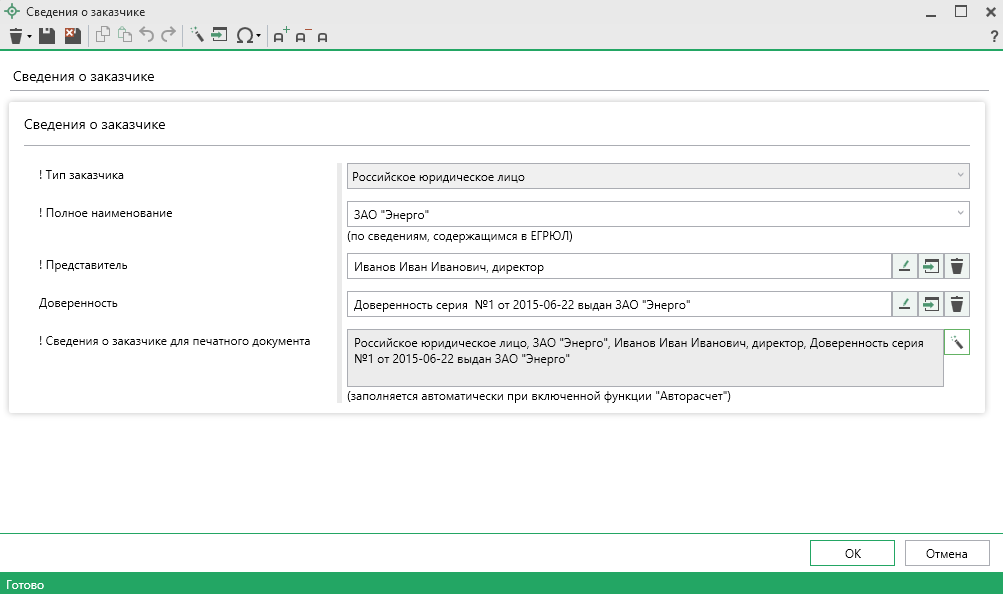
Task: Open the Omega special symbols menu
Action: pos(247,36)
